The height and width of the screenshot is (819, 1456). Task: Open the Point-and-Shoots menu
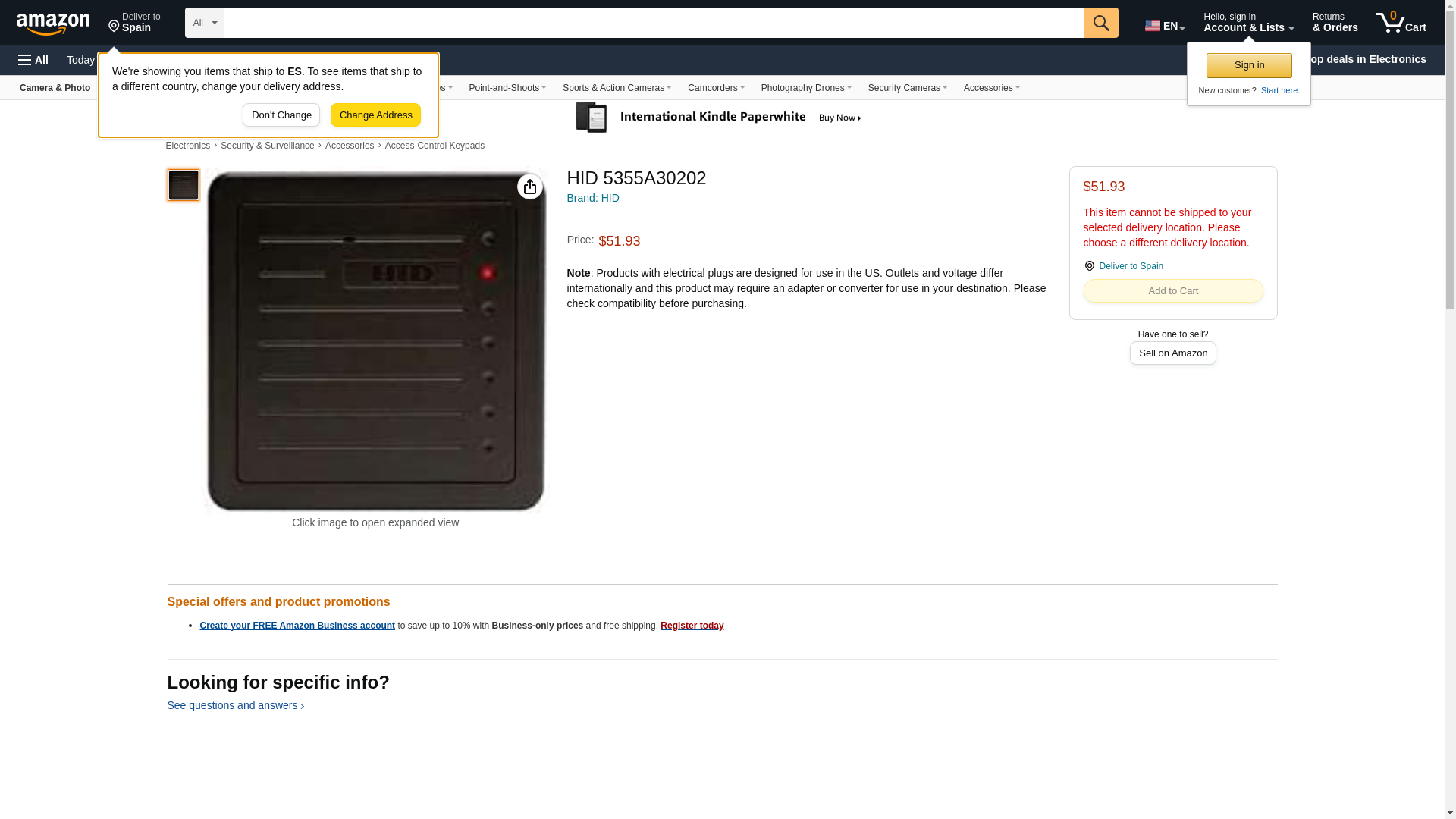(x=507, y=88)
